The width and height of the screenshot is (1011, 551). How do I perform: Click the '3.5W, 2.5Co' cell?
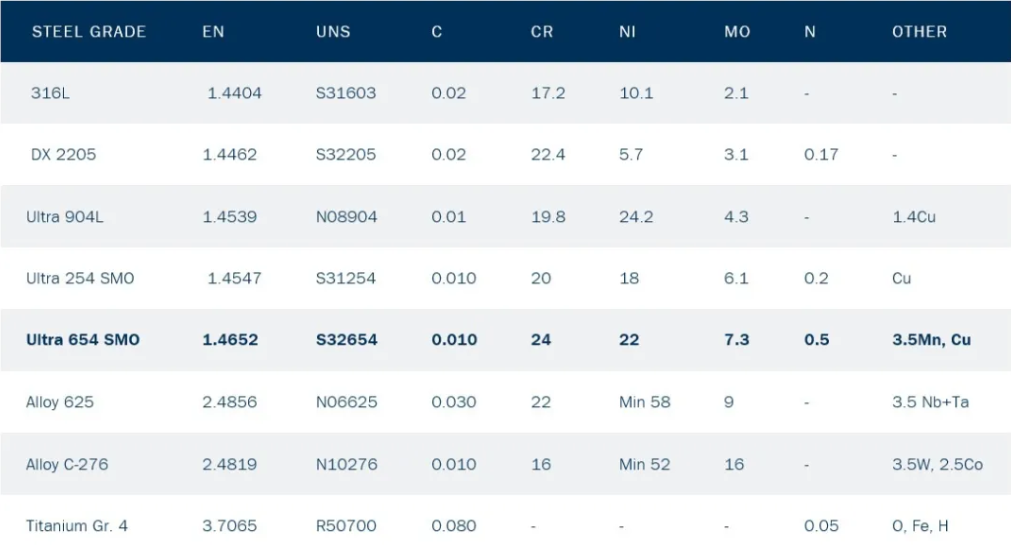pyautogui.click(x=939, y=464)
